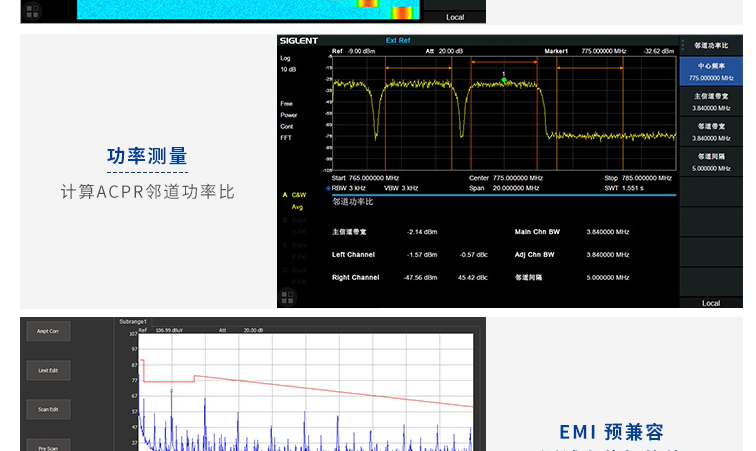Select the 邻道带宽 adjacent channel bandwidth softkey
The height and width of the screenshot is (451, 756).
[x=711, y=132]
